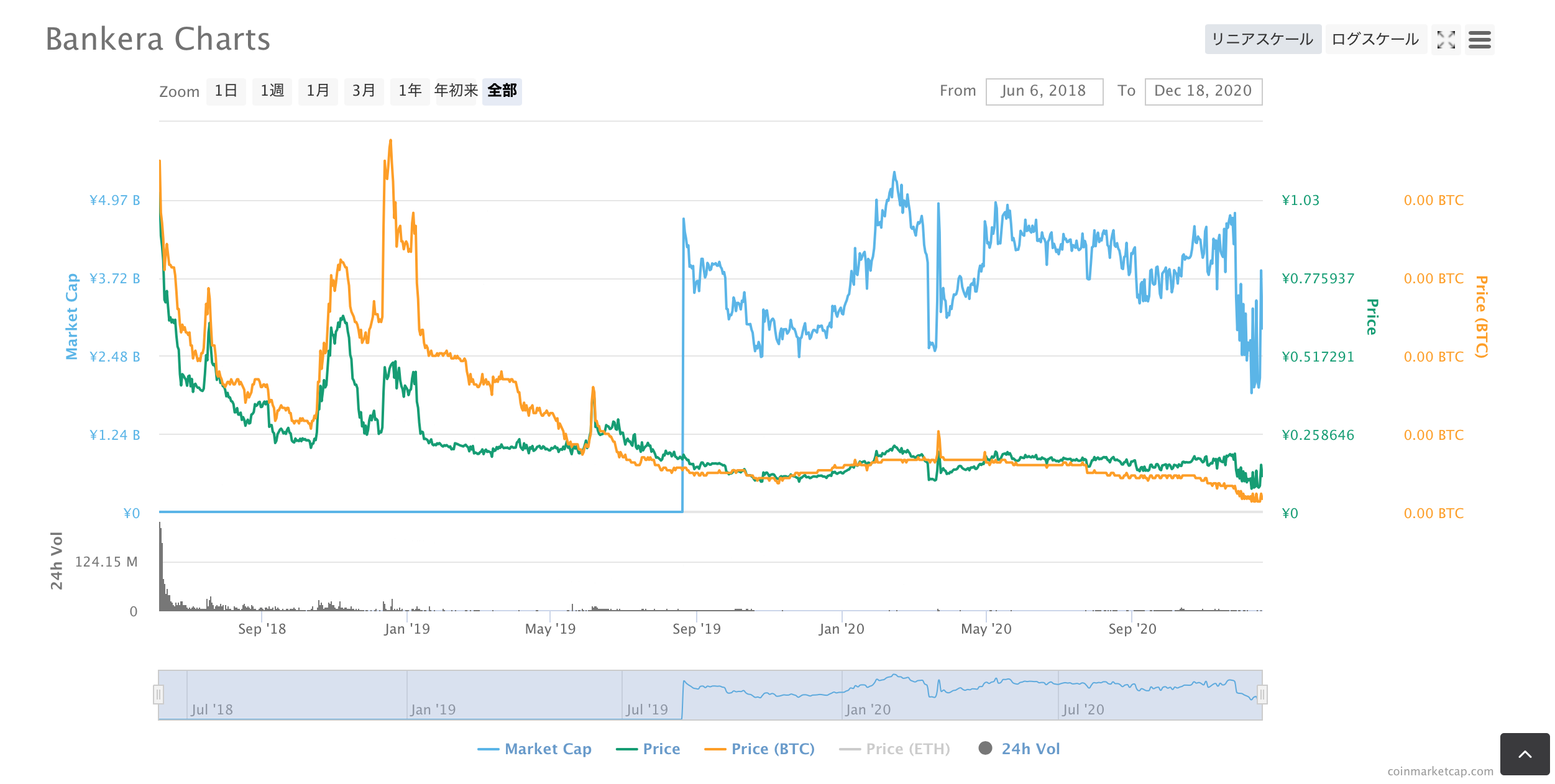Viewport: 1555px width, 784px height.
Task: Set zoom range to 1月
Action: tap(318, 91)
